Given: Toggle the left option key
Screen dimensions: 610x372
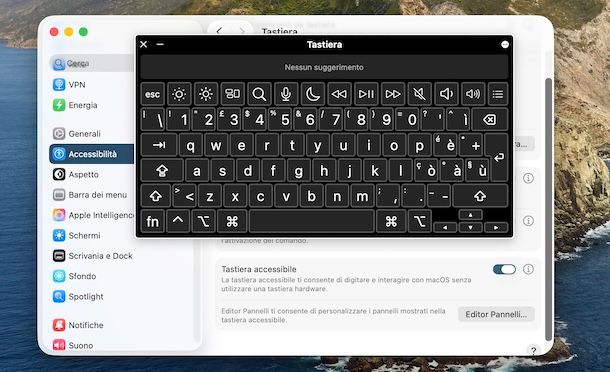Looking at the screenshot, I should click(203, 221).
